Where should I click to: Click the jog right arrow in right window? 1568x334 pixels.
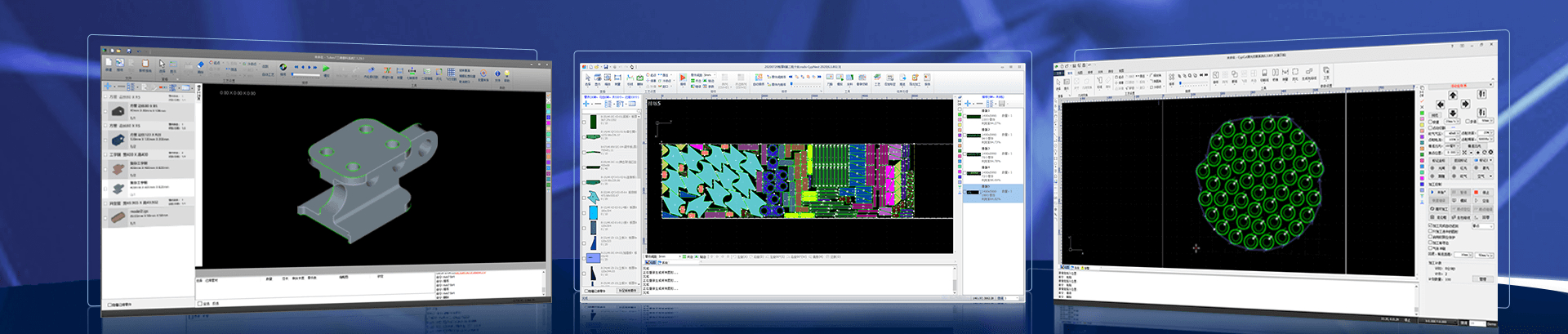coord(1465,104)
